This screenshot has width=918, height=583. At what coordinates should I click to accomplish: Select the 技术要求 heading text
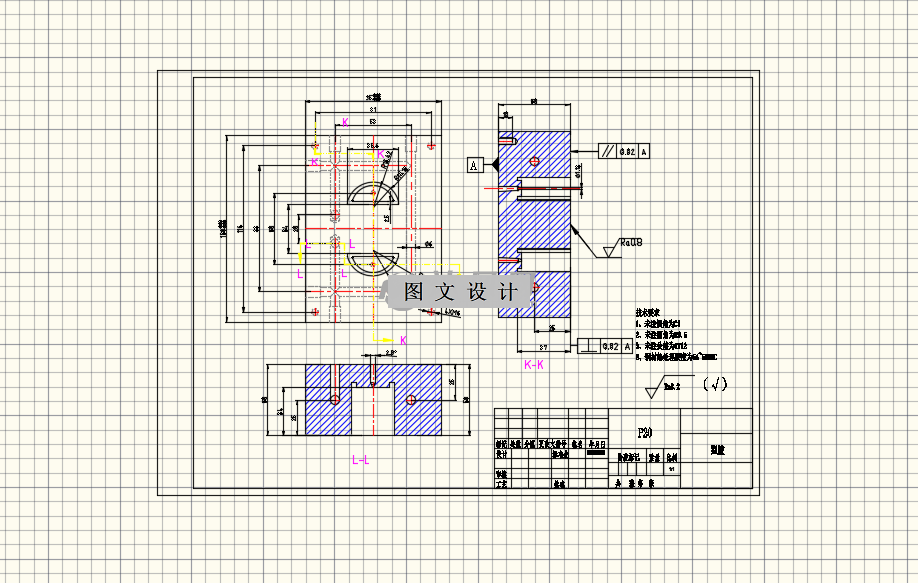648,313
